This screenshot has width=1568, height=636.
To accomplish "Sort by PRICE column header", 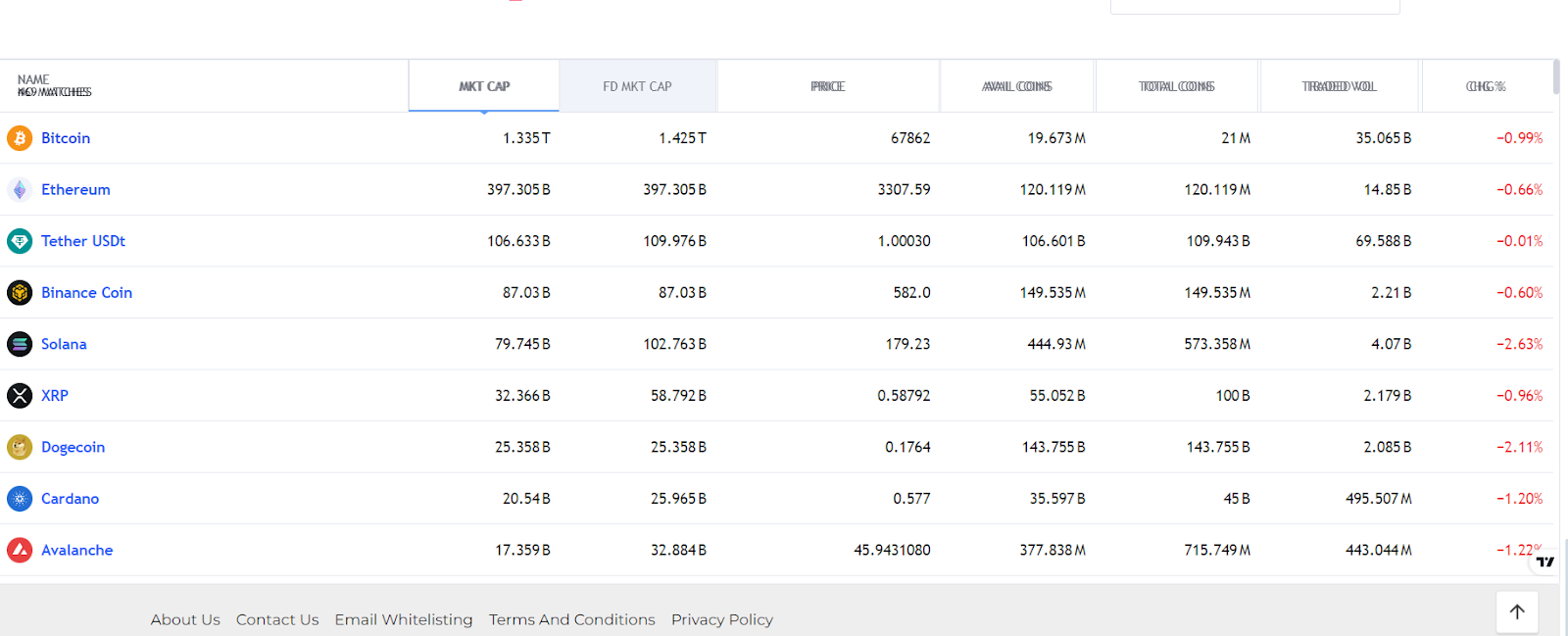I will click(828, 86).
